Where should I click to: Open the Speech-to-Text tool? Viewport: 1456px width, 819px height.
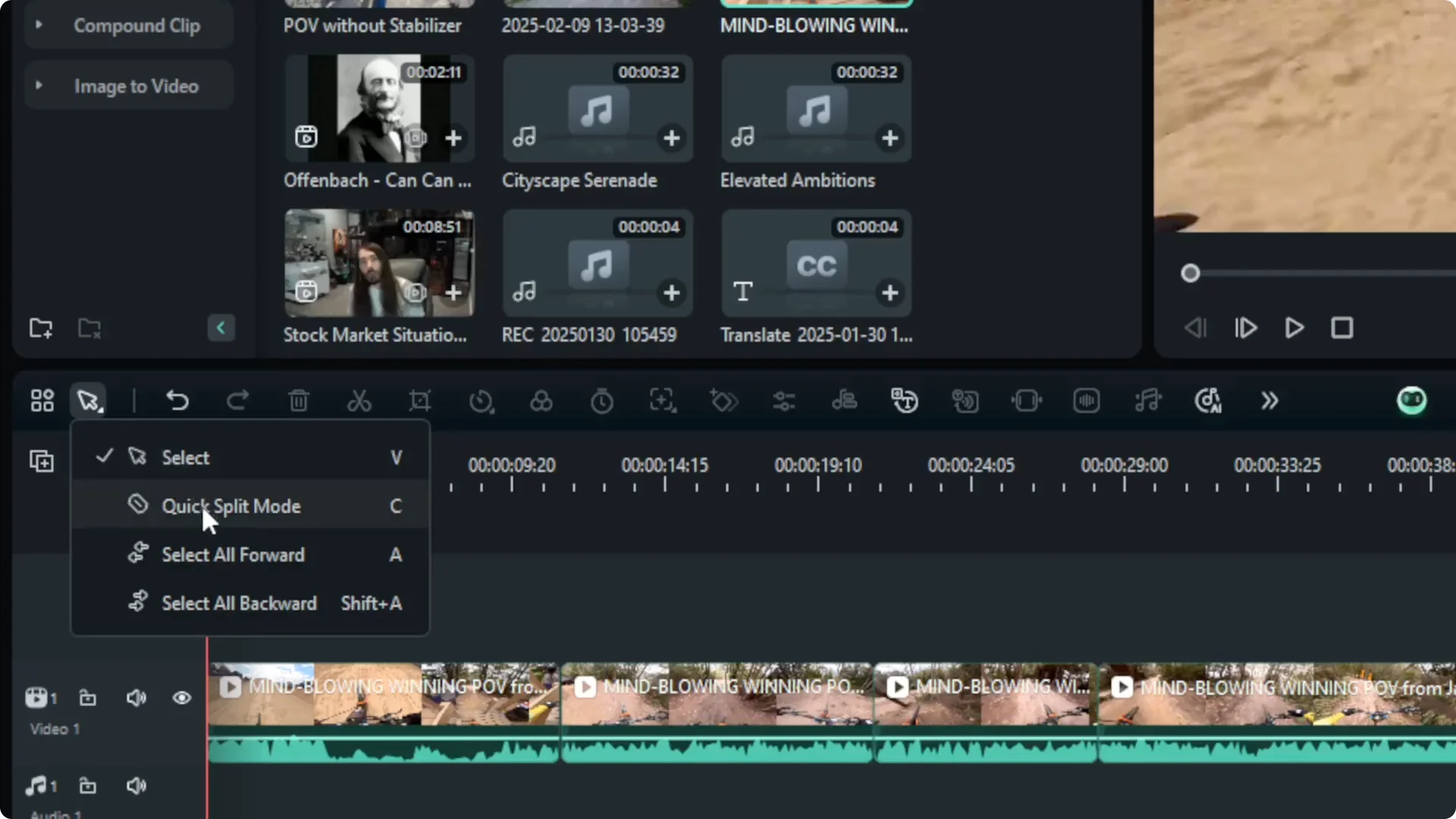point(905,400)
